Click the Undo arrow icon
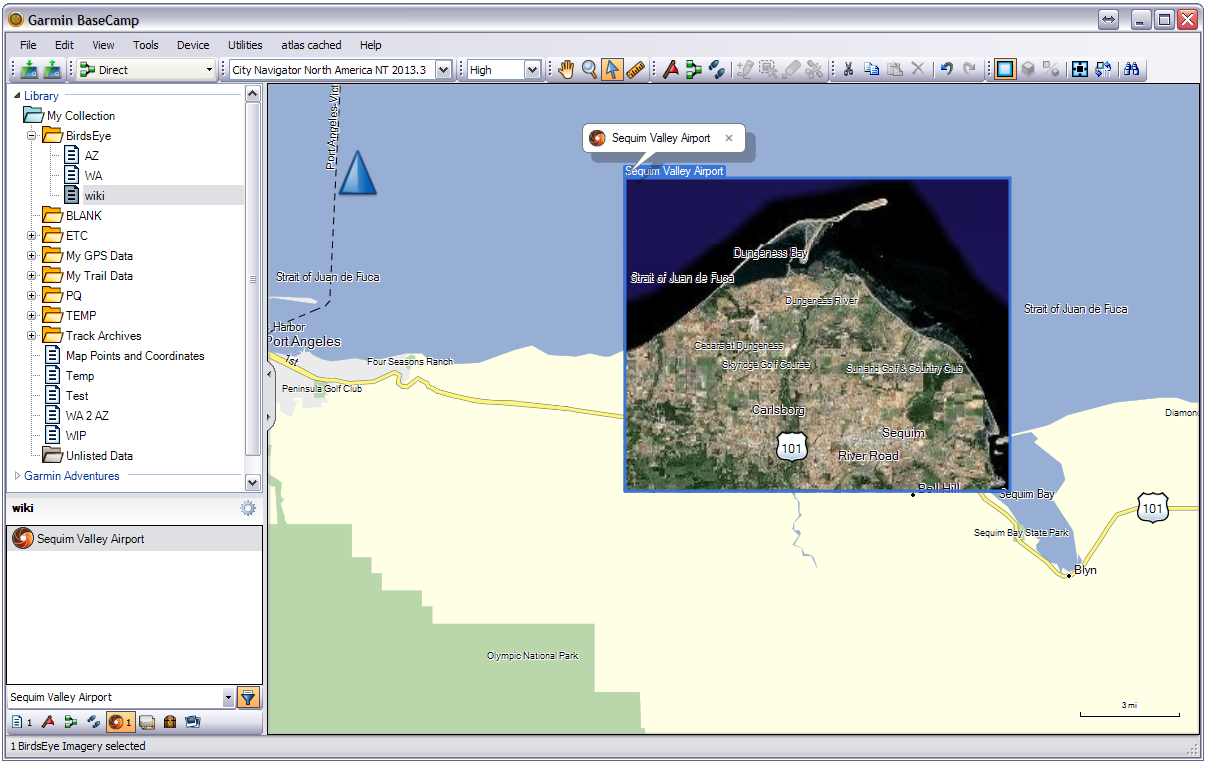Viewport: 1205px width, 762px height. click(946, 69)
